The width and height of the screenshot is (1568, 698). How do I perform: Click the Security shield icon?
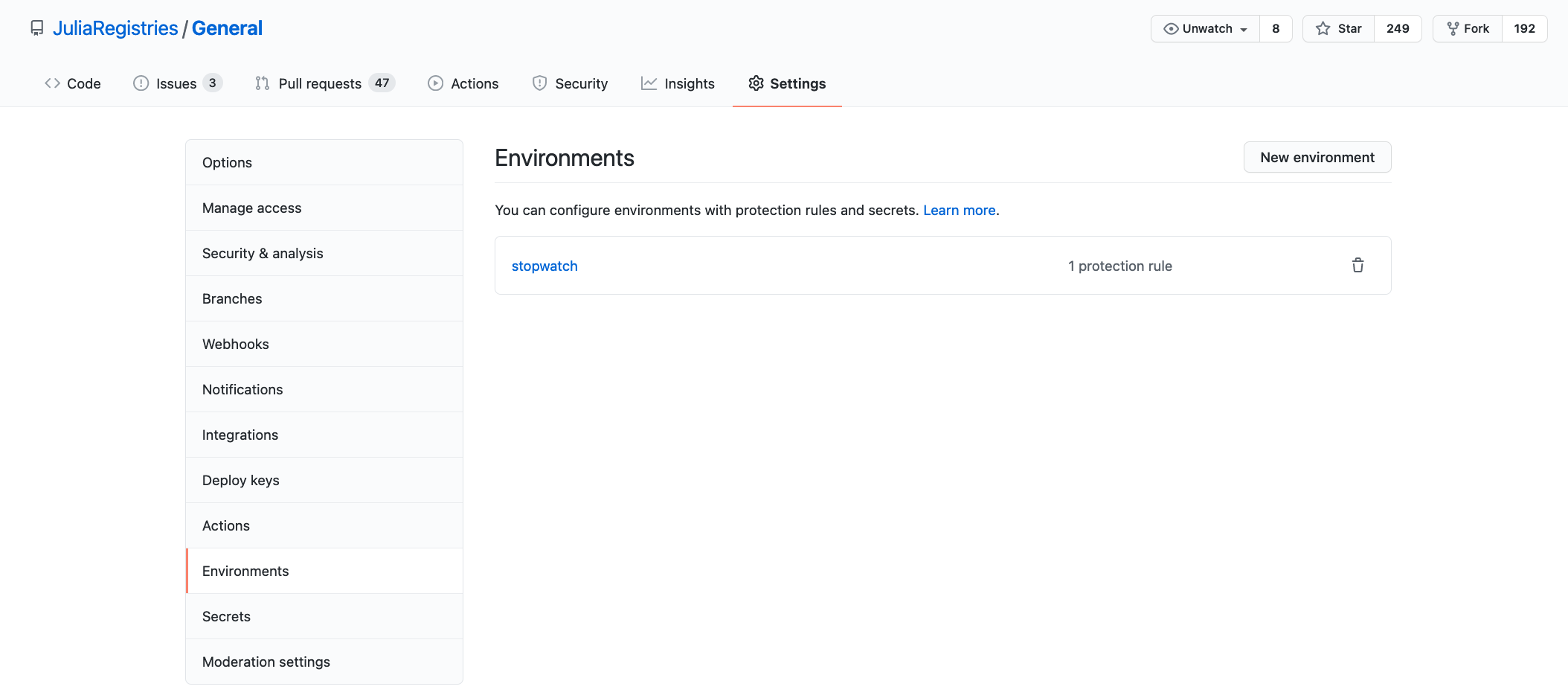point(539,83)
